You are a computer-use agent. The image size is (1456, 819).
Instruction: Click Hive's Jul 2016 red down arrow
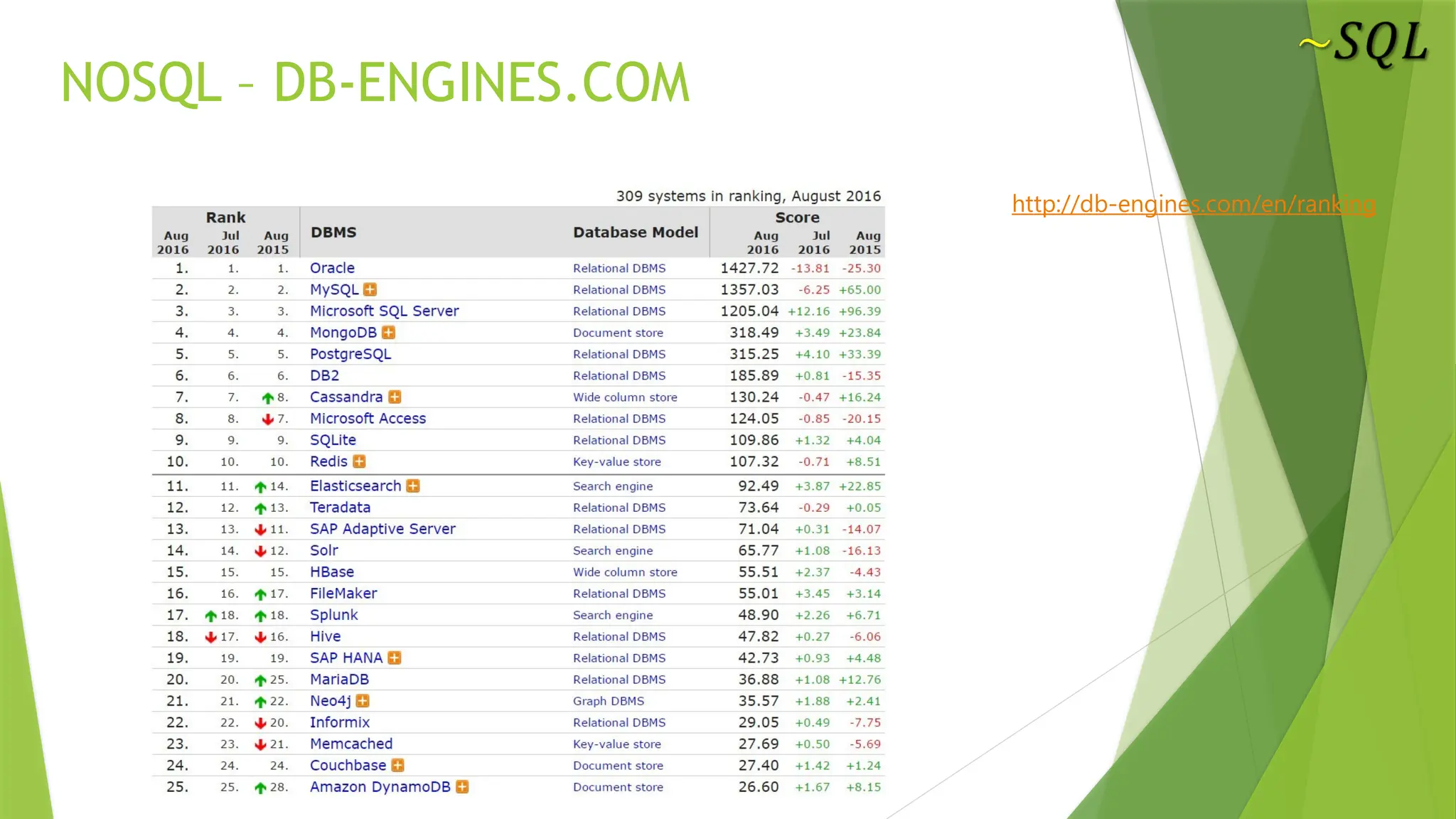(211, 637)
